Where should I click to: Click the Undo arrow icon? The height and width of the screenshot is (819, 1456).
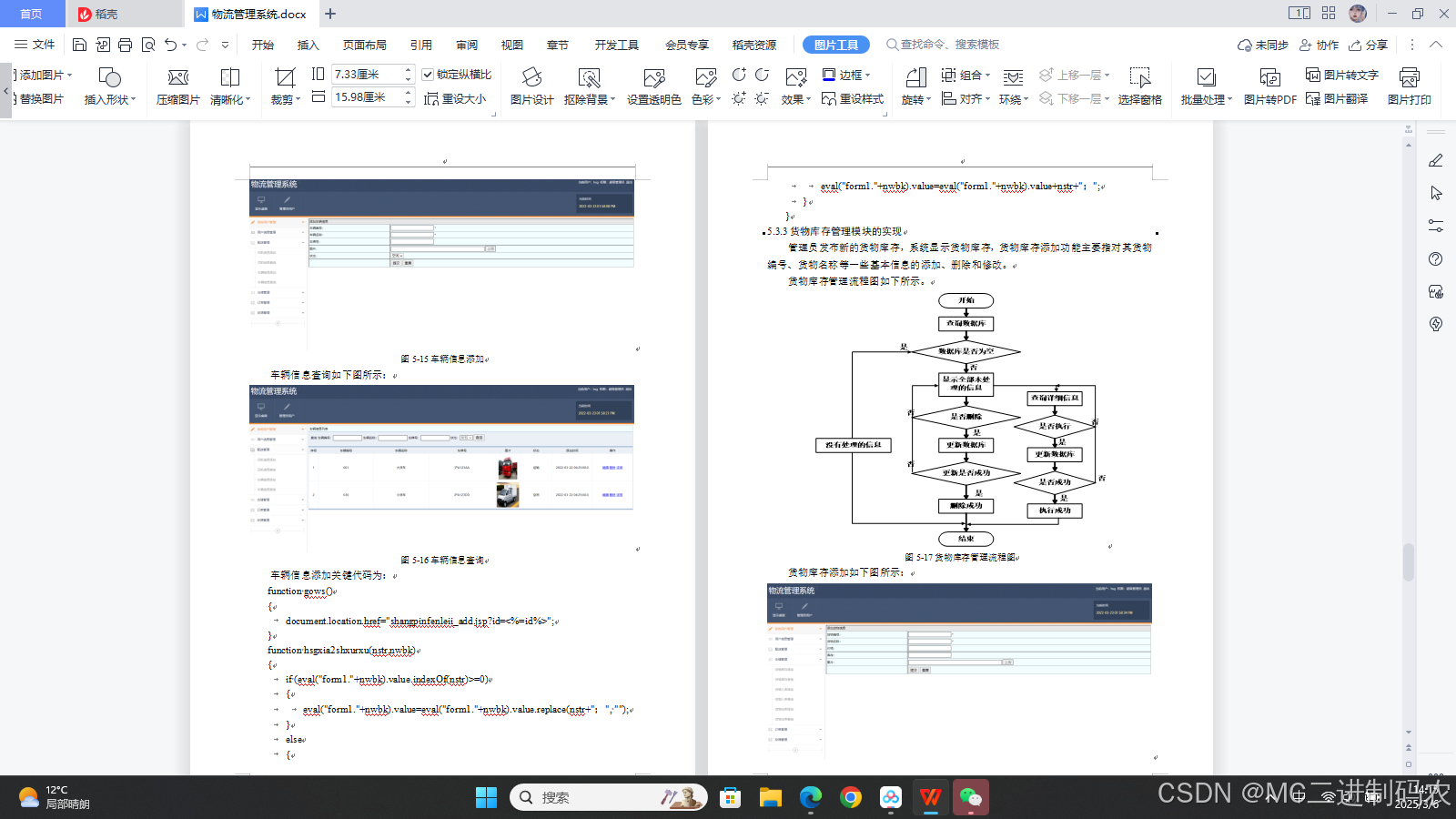pyautogui.click(x=170, y=45)
